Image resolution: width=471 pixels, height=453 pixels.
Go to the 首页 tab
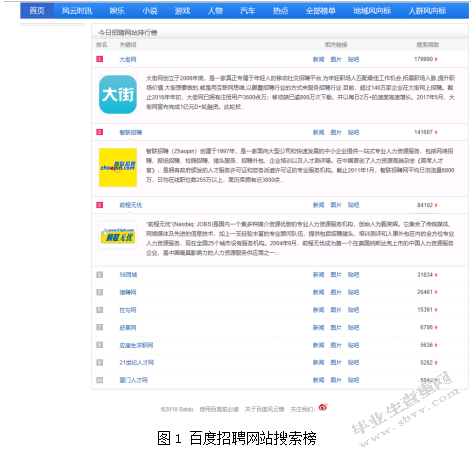(x=37, y=11)
